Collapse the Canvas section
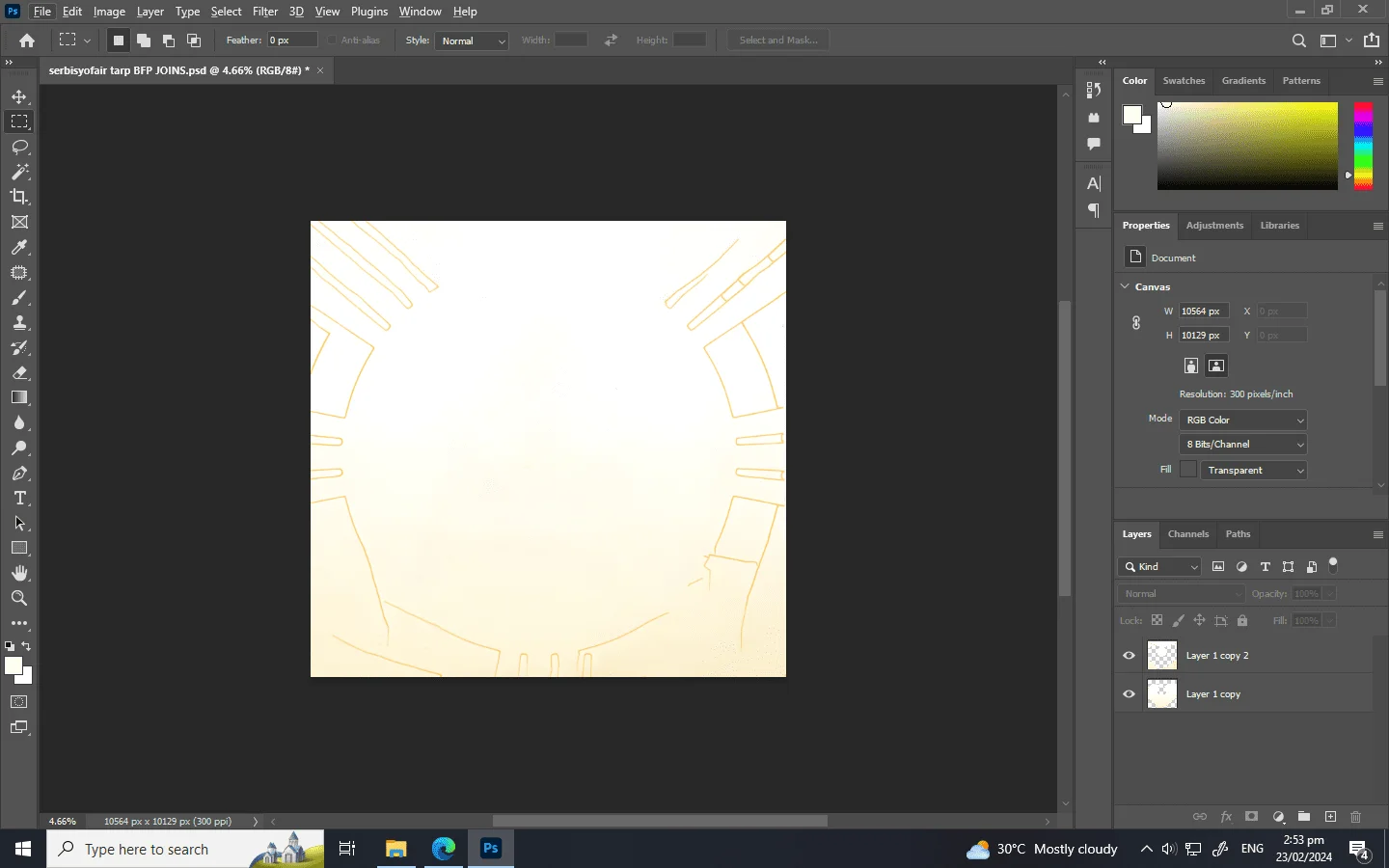Image resolution: width=1389 pixels, height=868 pixels. pyautogui.click(x=1125, y=286)
